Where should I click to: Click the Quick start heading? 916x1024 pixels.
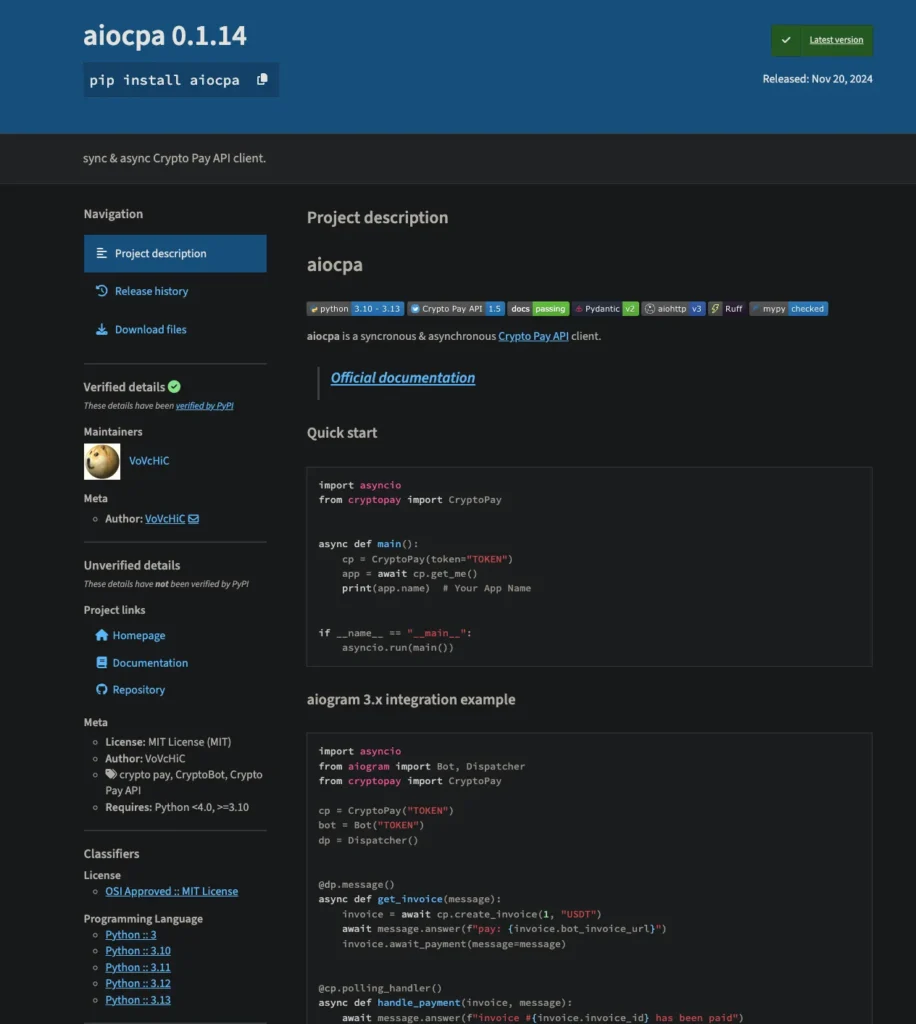(x=342, y=432)
